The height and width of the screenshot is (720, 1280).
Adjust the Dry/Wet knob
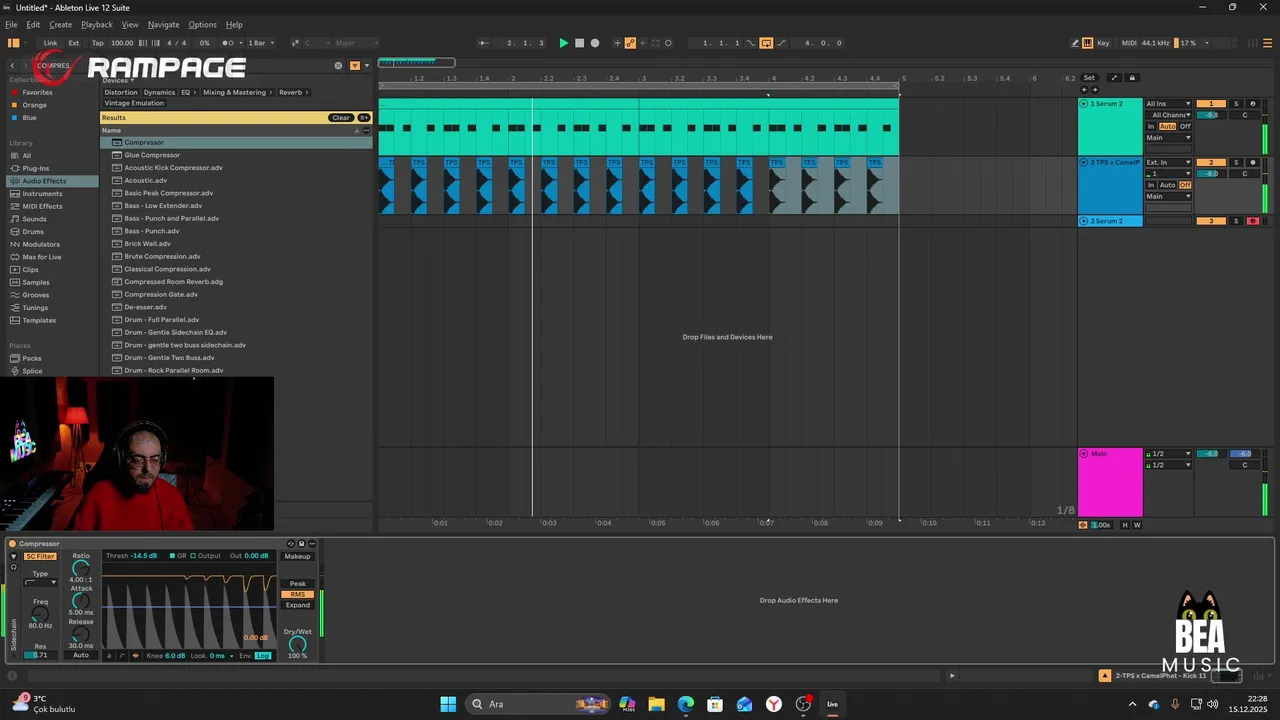297,644
